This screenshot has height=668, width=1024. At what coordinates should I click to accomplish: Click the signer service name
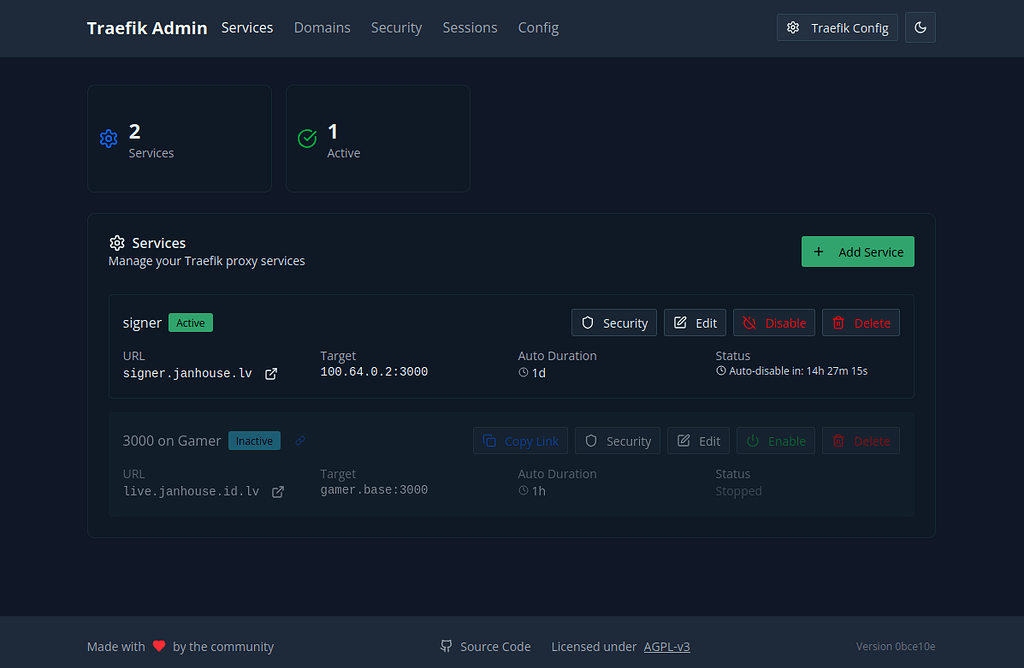click(142, 323)
